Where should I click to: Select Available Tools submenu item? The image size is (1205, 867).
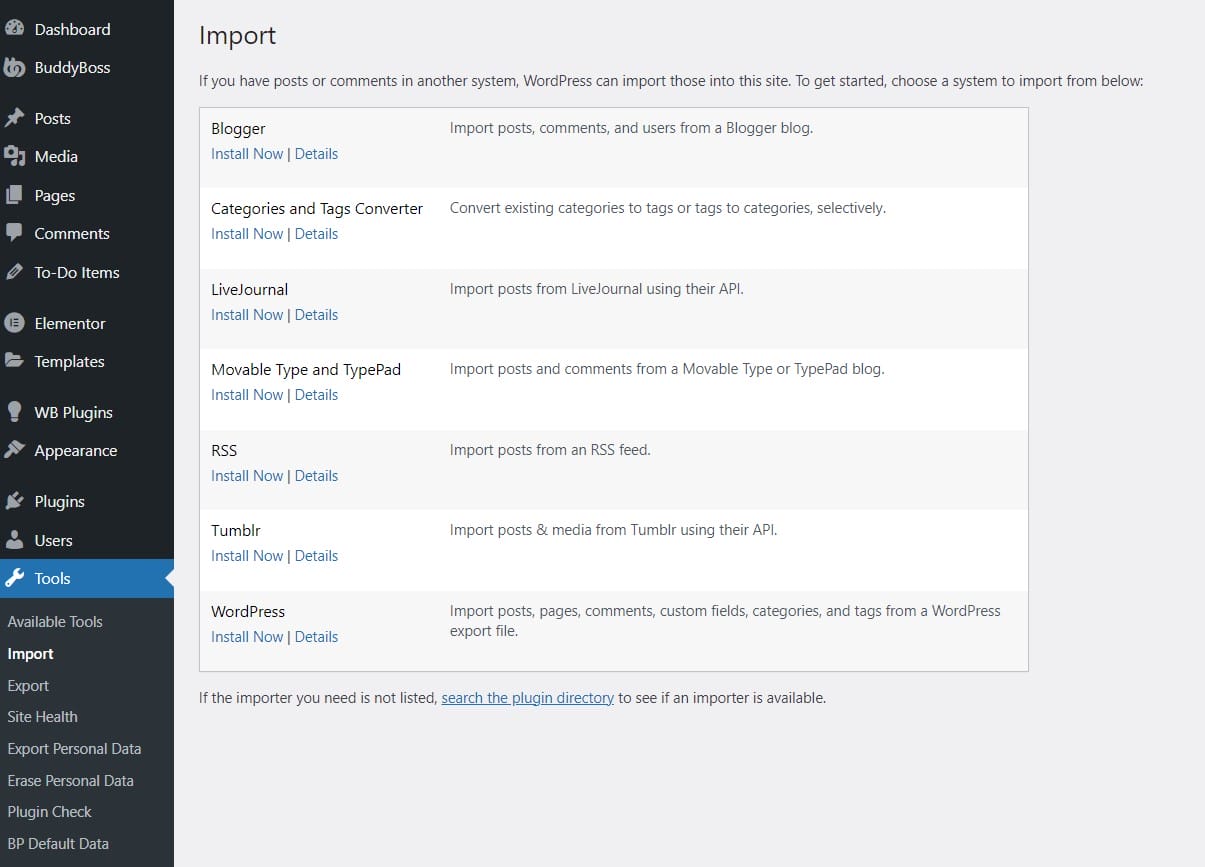pyautogui.click(x=55, y=622)
